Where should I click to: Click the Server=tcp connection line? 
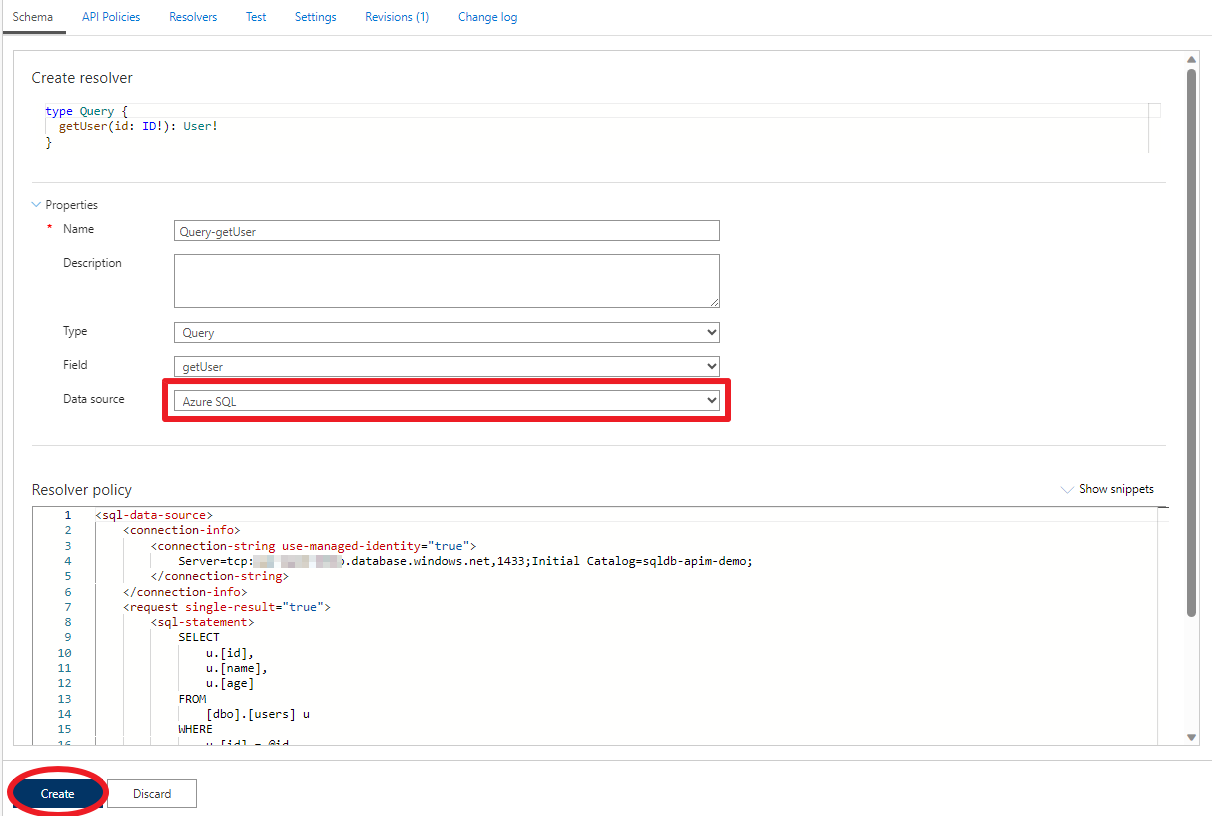[465, 561]
